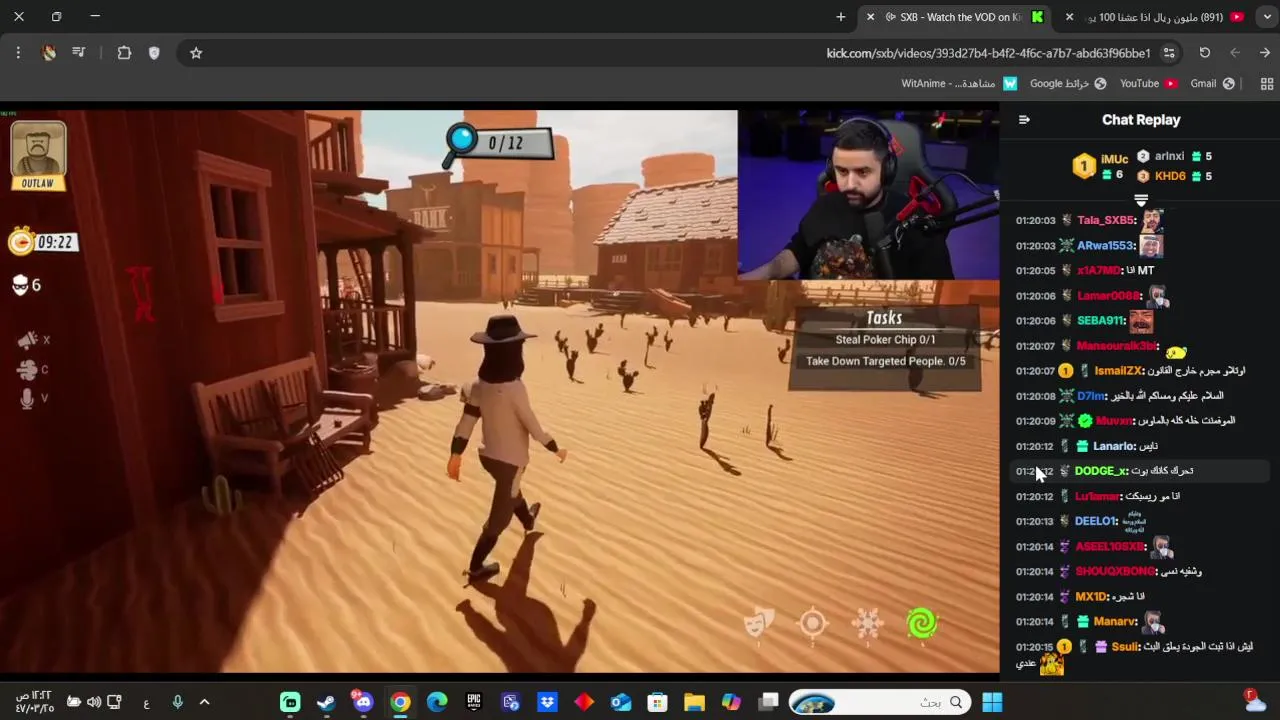Open Microsoft Edge from the taskbar
This screenshot has width=1280, height=720.
437,702
